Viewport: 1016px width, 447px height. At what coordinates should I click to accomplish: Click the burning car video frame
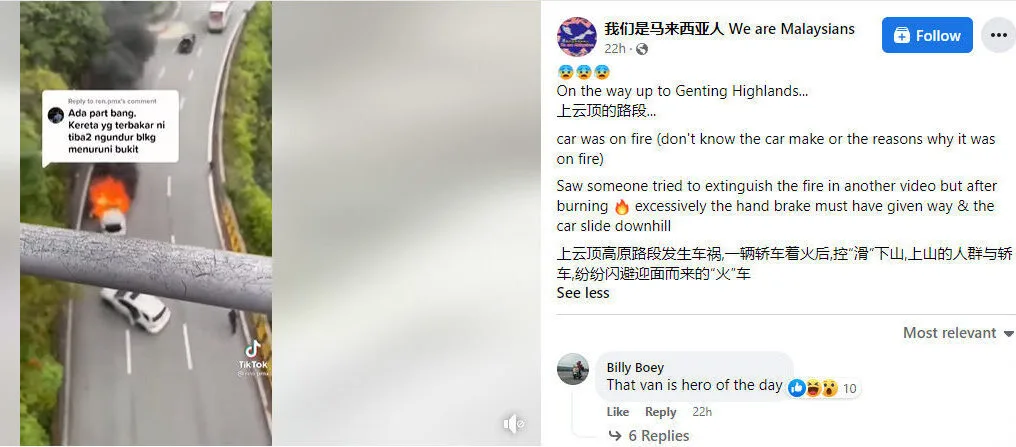146,224
